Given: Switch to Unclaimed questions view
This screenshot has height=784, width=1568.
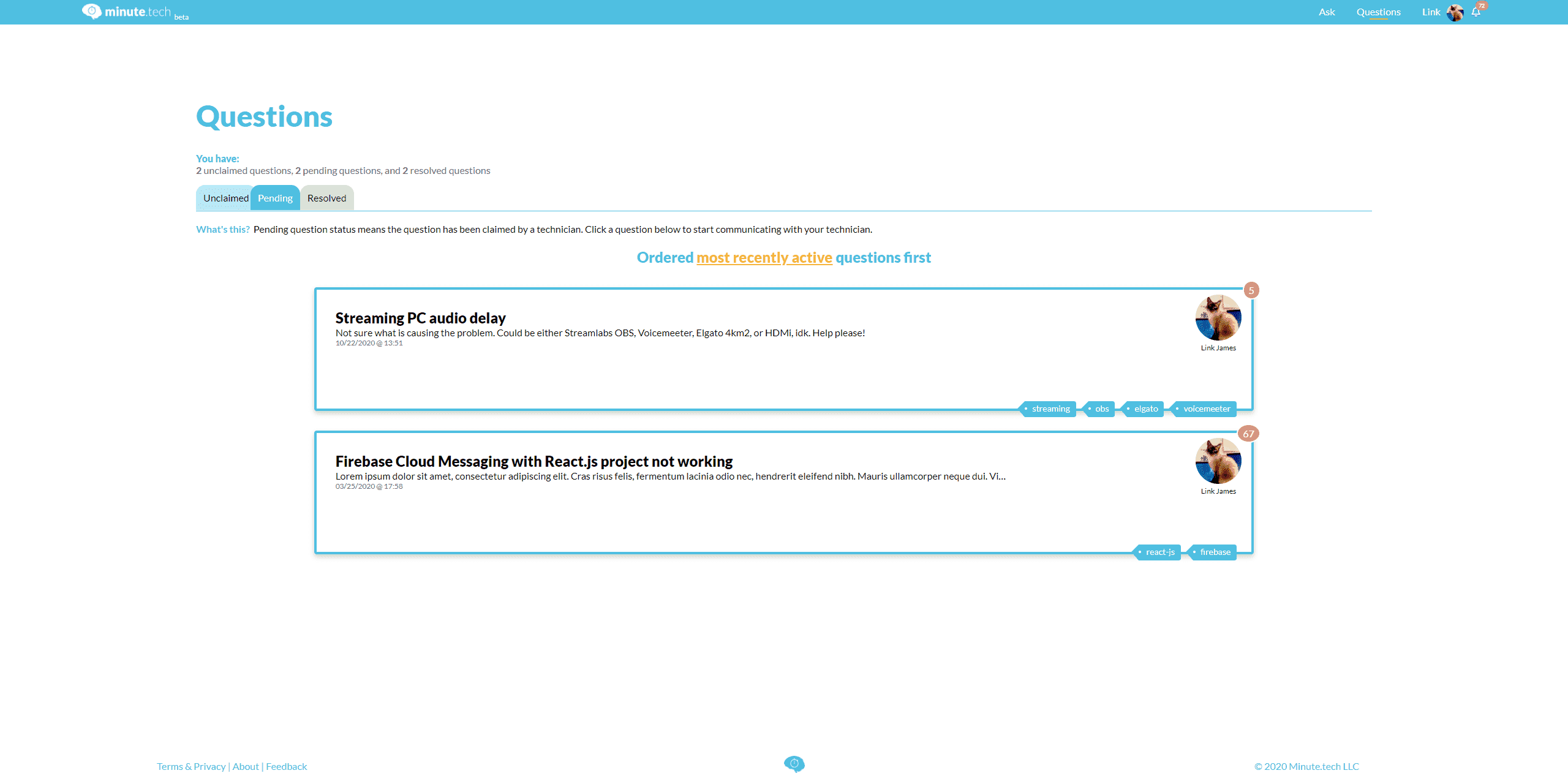Looking at the screenshot, I should pyautogui.click(x=225, y=198).
